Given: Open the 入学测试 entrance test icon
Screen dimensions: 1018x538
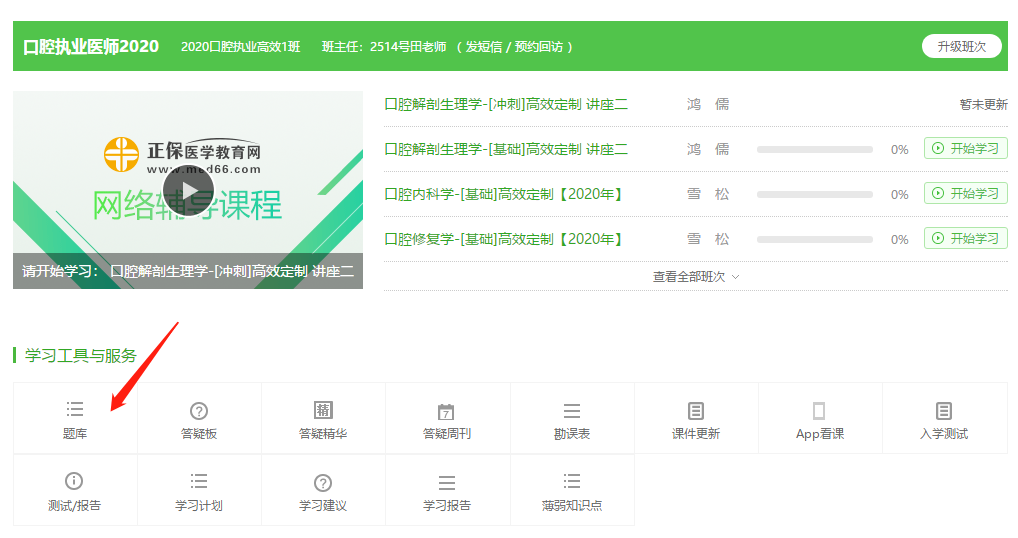Looking at the screenshot, I should point(944,411).
